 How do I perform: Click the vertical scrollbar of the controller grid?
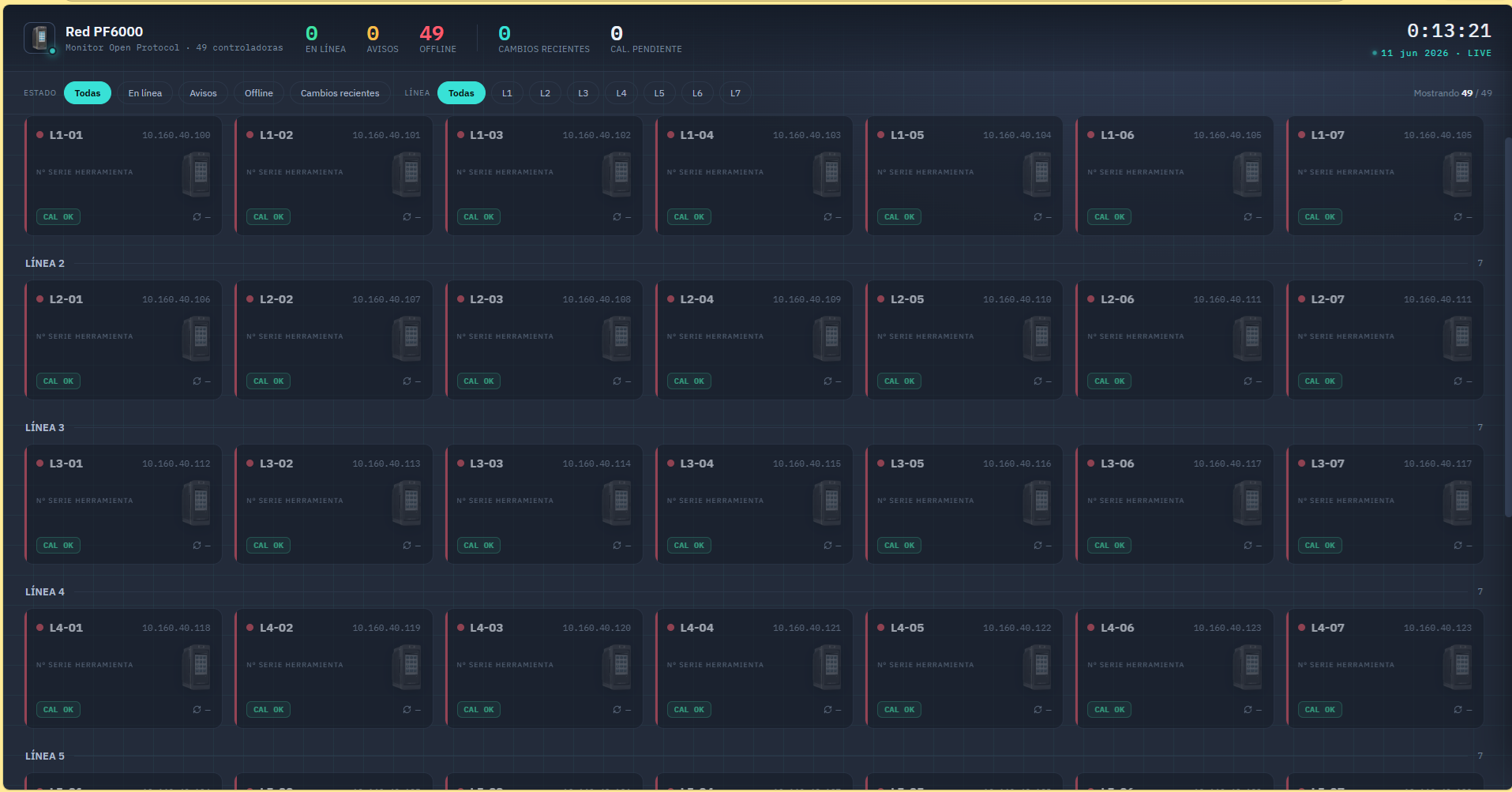(1507, 328)
